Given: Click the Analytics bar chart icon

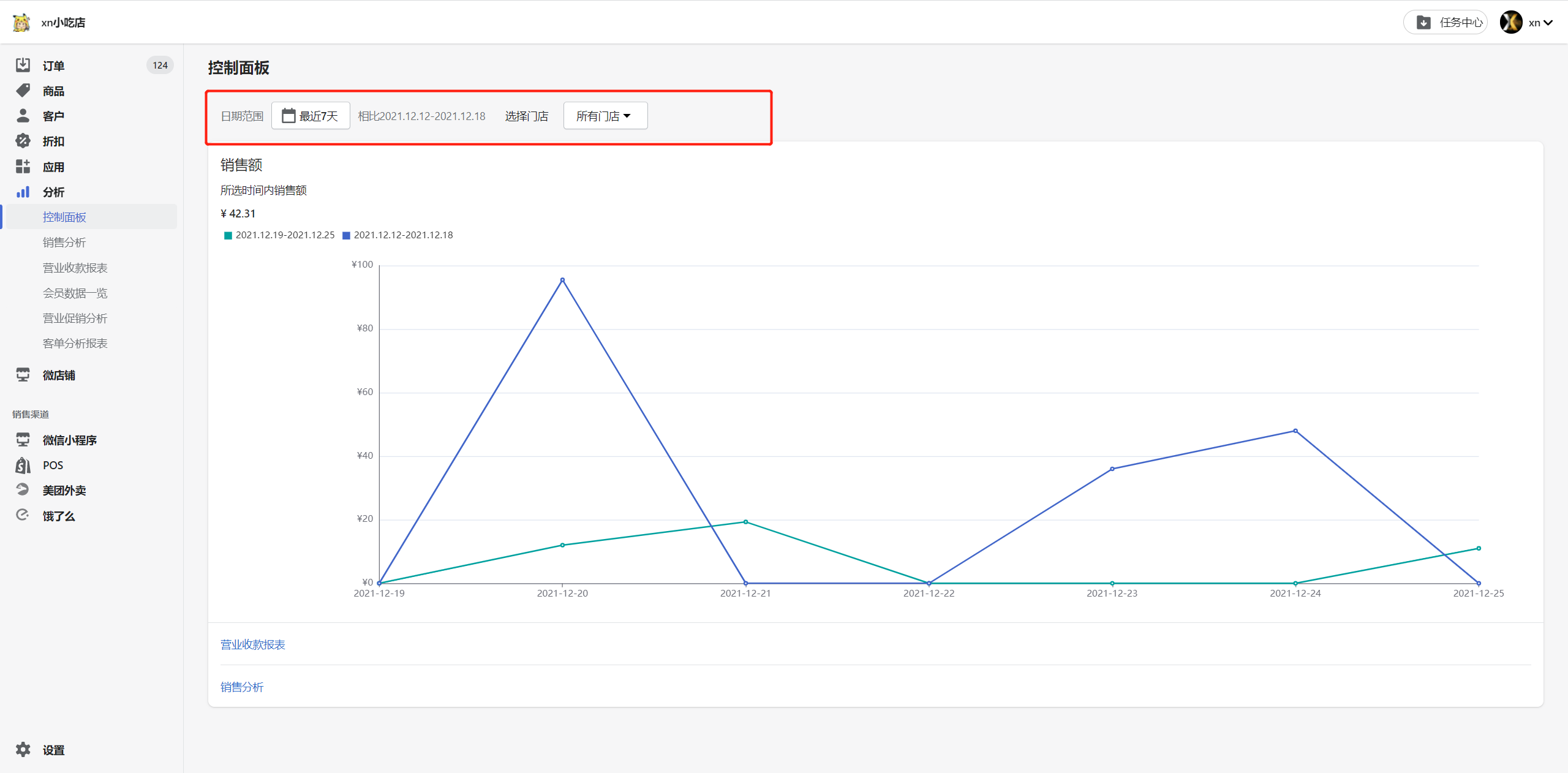Looking at the screenshot, I should (23, 192).
